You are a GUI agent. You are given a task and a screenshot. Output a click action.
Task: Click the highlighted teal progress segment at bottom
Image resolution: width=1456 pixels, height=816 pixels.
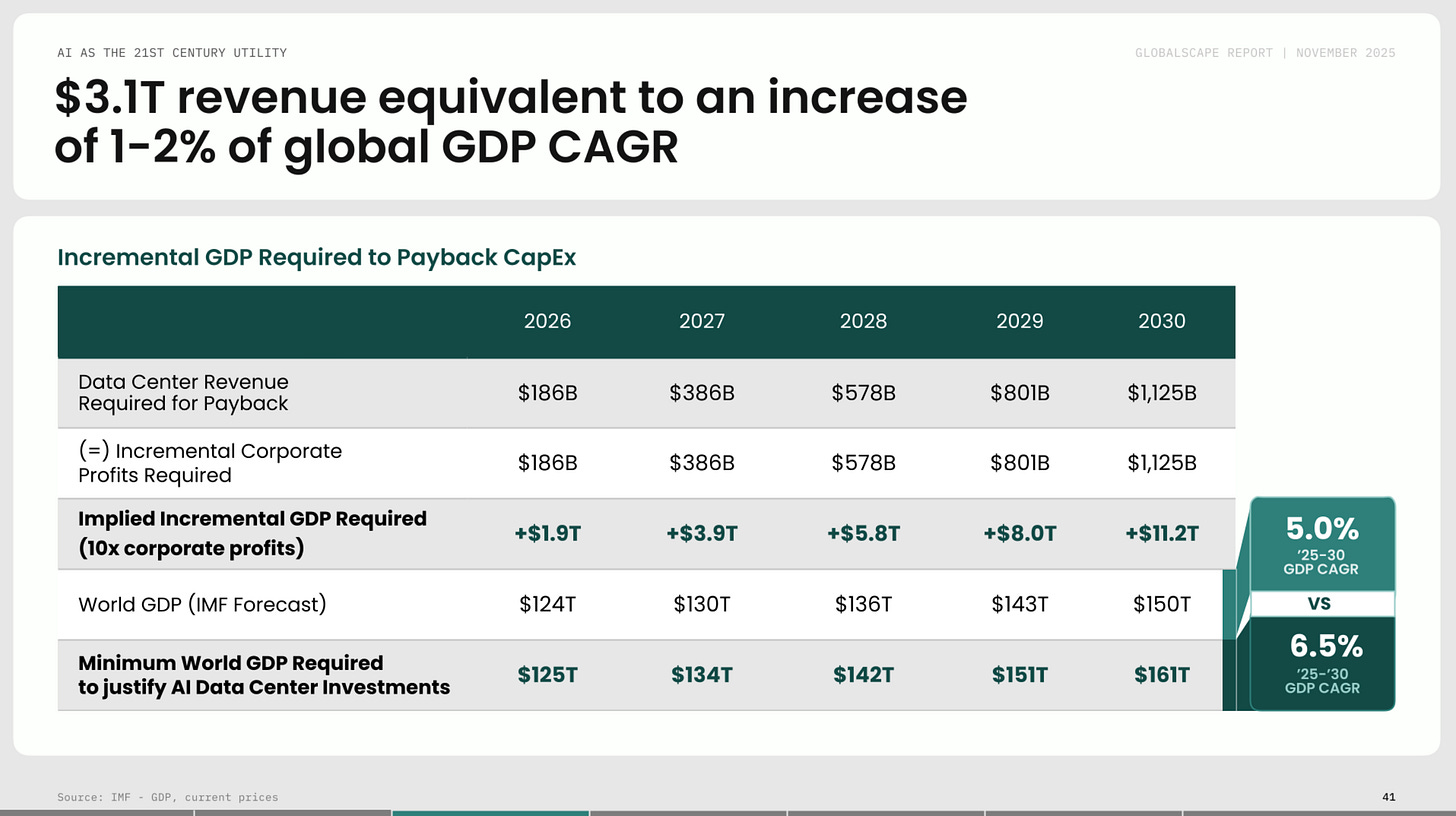[490, 813]
